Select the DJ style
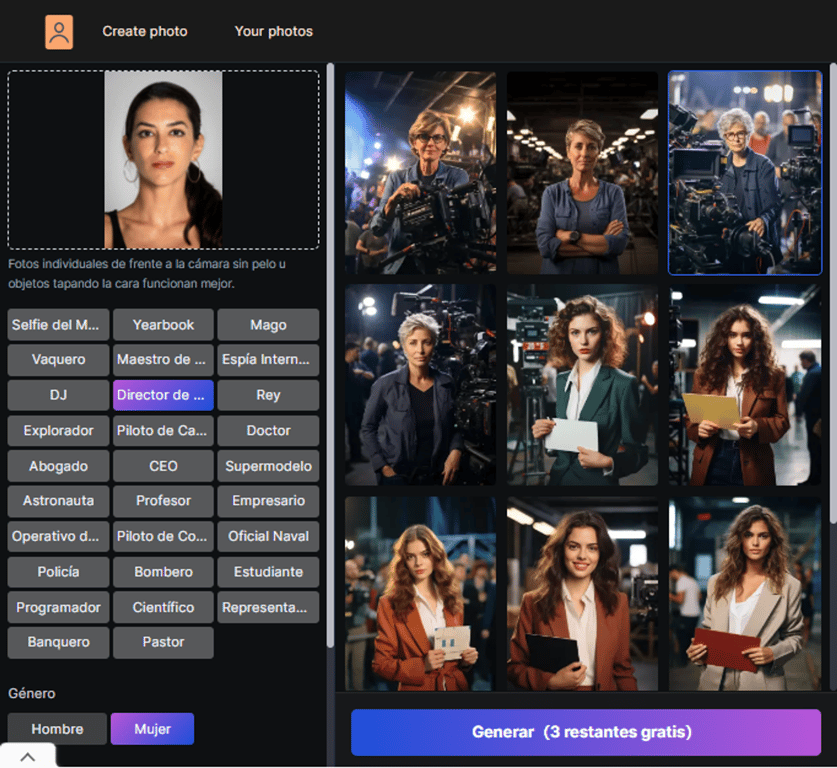This screenshot has height=768, width=837. [x=58, y=395]
